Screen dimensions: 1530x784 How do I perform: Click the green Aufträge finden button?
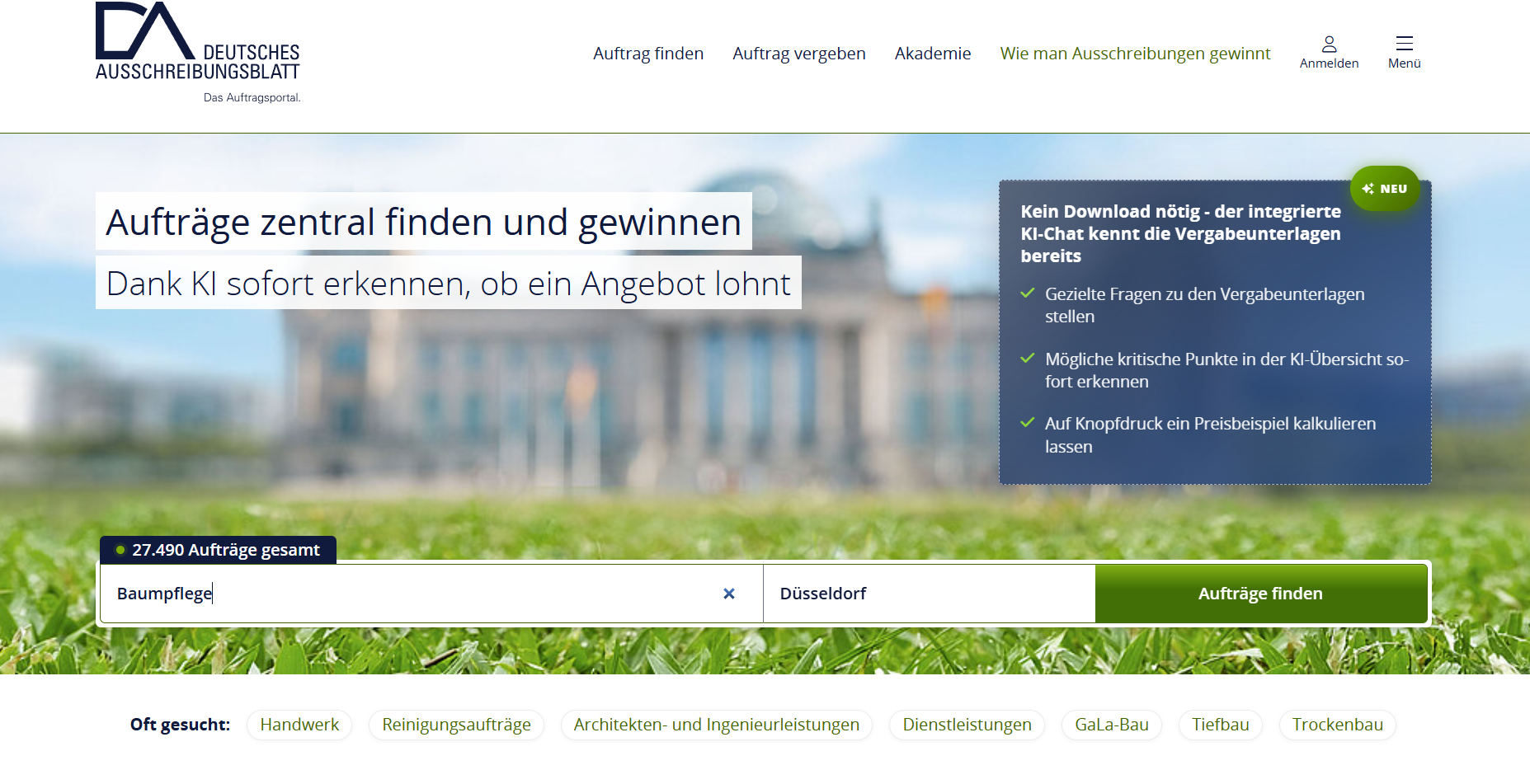(x=1260, y=594)
